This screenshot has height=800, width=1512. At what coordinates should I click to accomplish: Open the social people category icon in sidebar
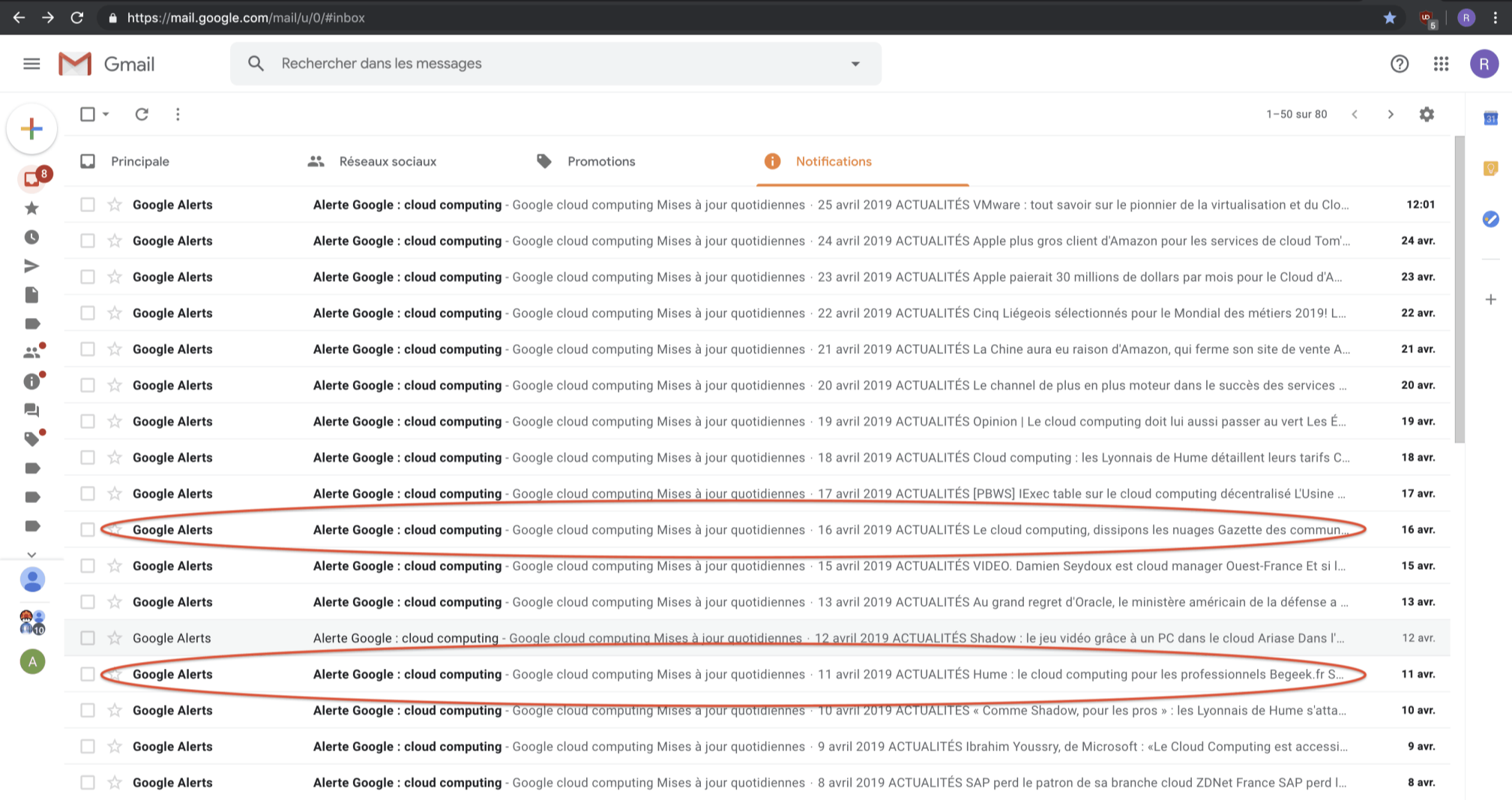[x=33, y=351]
